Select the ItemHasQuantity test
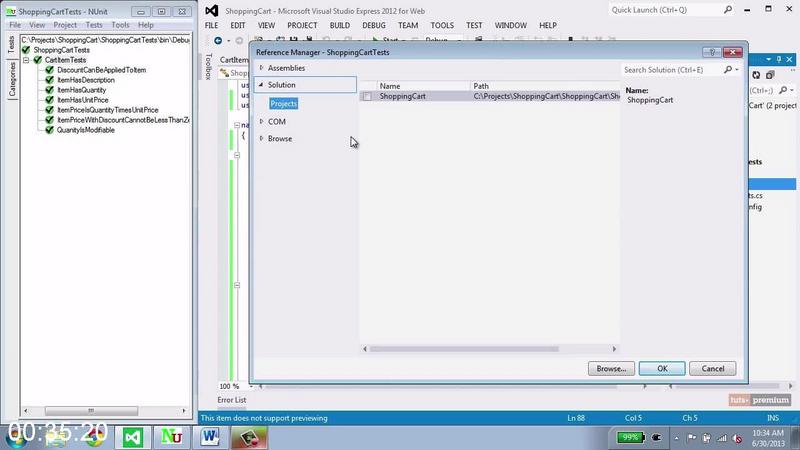Screen dimensions: 800x450 pyautogui.click(x=82, y=90)
